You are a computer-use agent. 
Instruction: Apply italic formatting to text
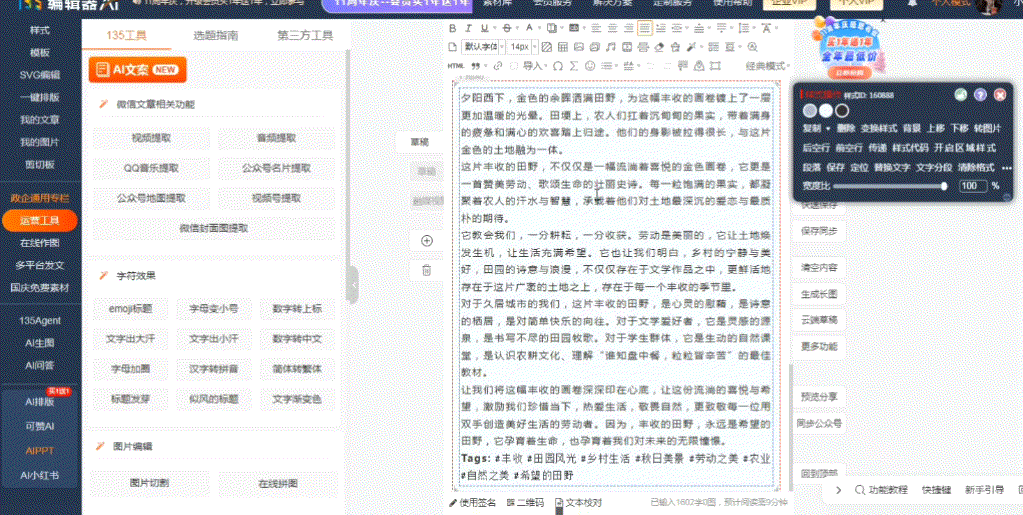click(x=468, y=28)
